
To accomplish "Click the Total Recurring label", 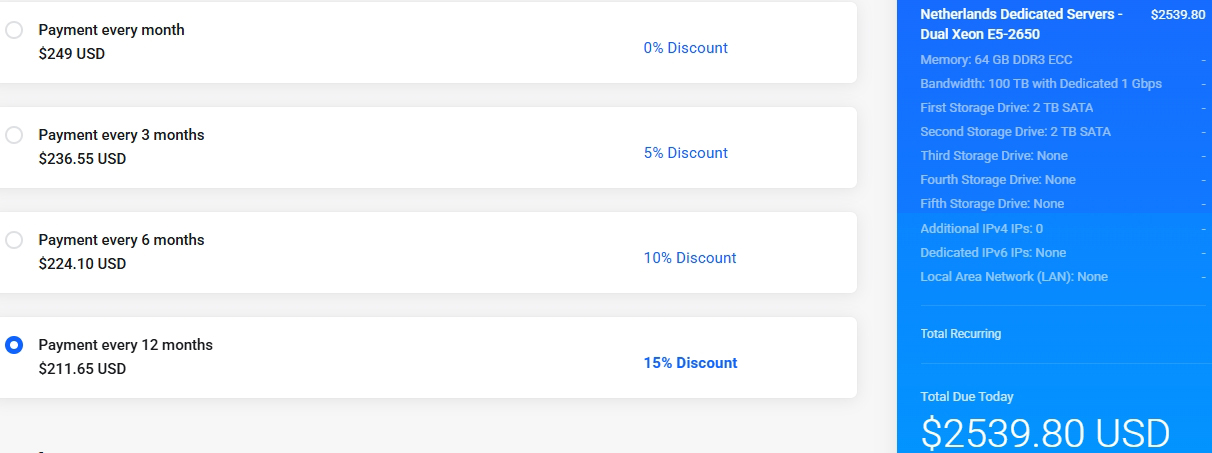I will (x=960, y=333).
